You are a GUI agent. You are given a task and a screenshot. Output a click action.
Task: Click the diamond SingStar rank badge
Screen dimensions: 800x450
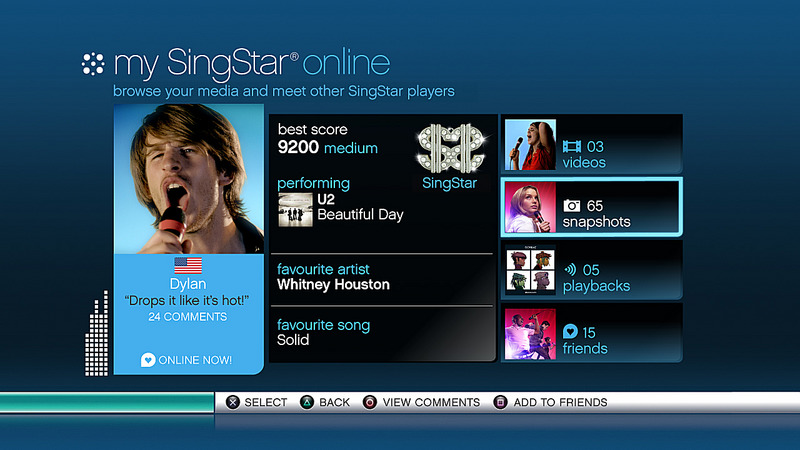point(450,148)
